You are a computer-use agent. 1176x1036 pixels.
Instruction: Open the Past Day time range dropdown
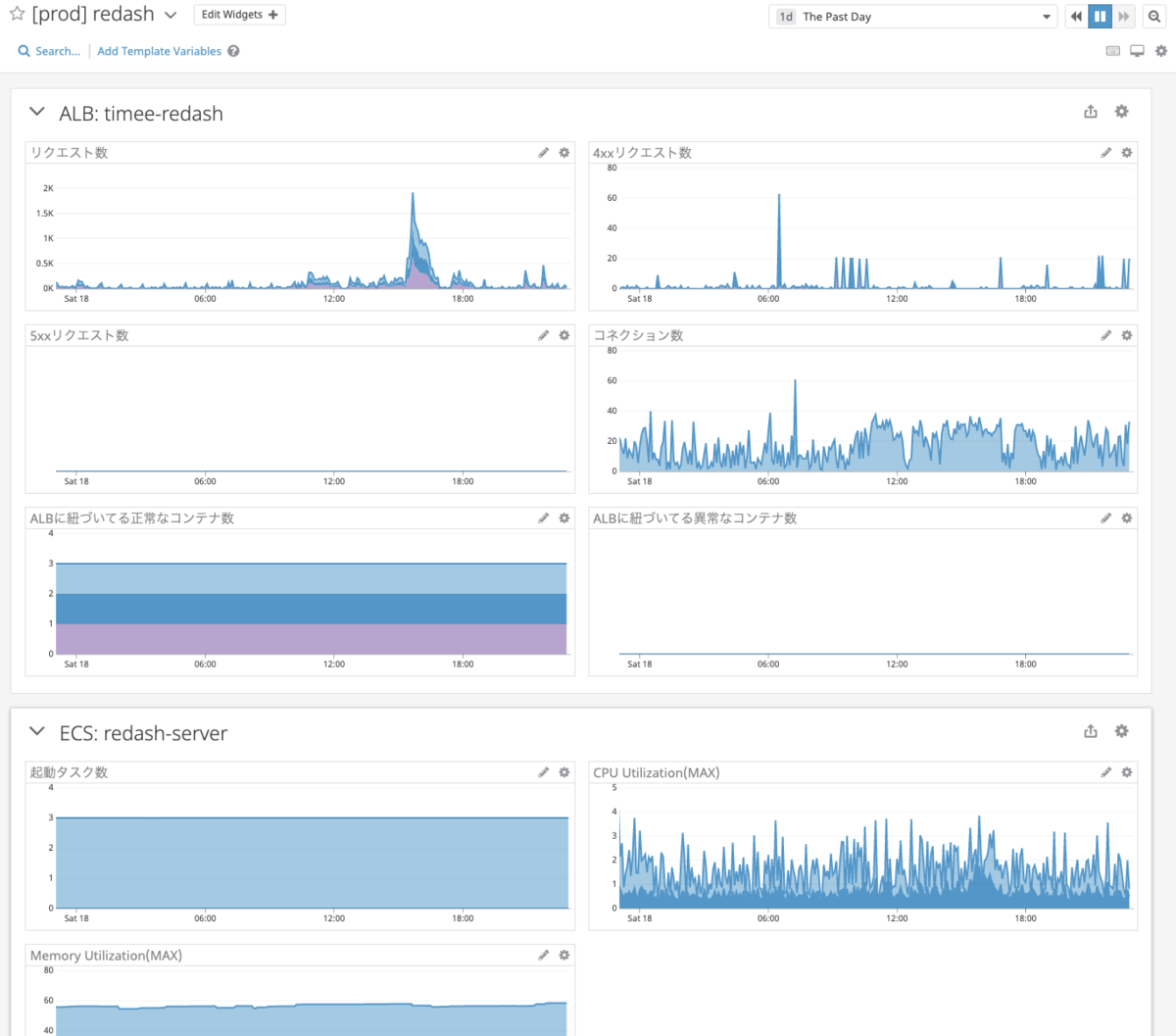tap(913, 17)
